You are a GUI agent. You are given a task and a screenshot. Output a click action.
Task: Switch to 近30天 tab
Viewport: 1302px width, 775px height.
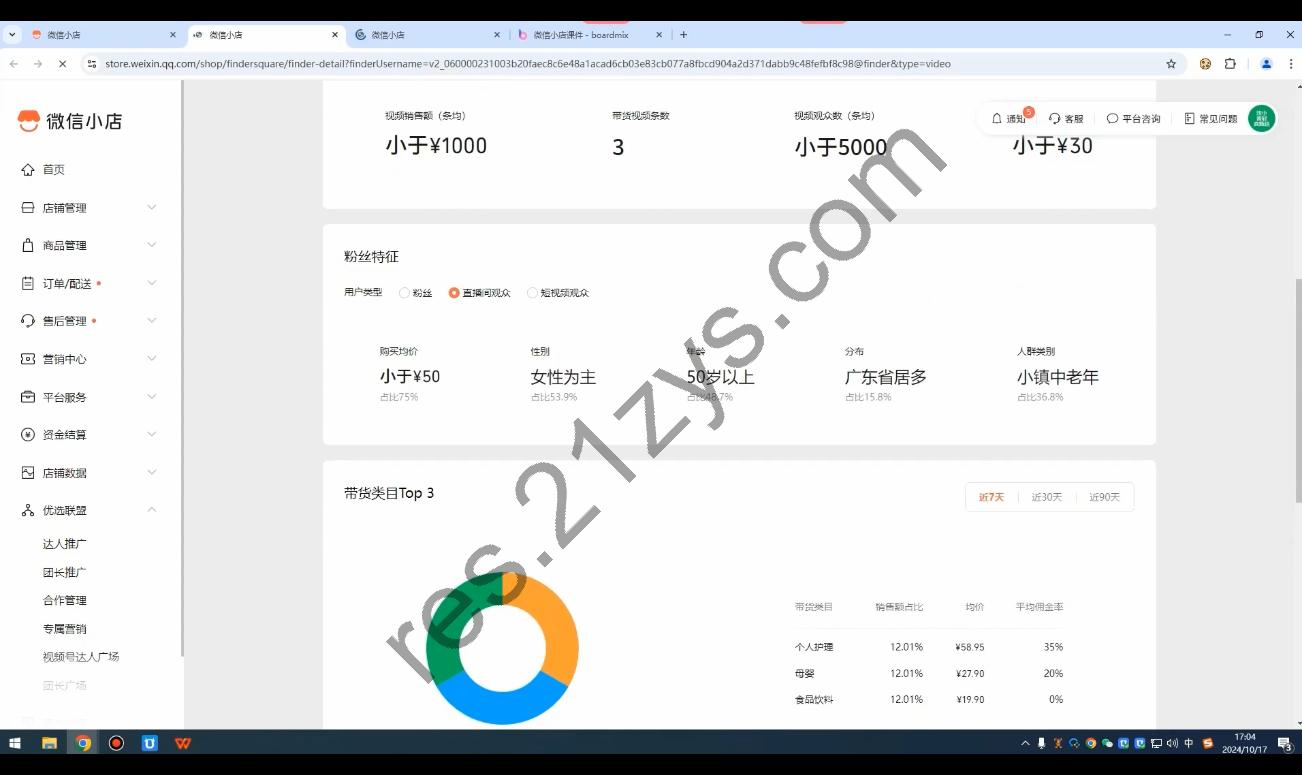click(1047, 497)
